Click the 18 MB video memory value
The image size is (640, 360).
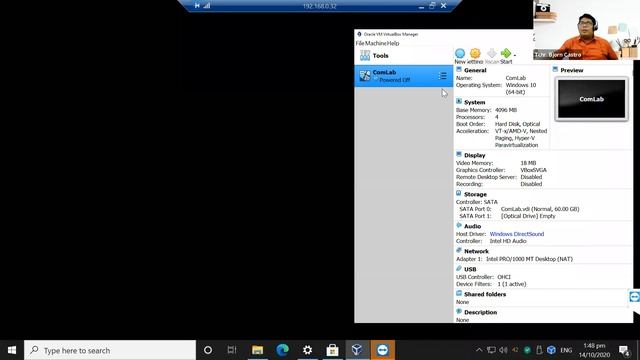coord(528,163)
